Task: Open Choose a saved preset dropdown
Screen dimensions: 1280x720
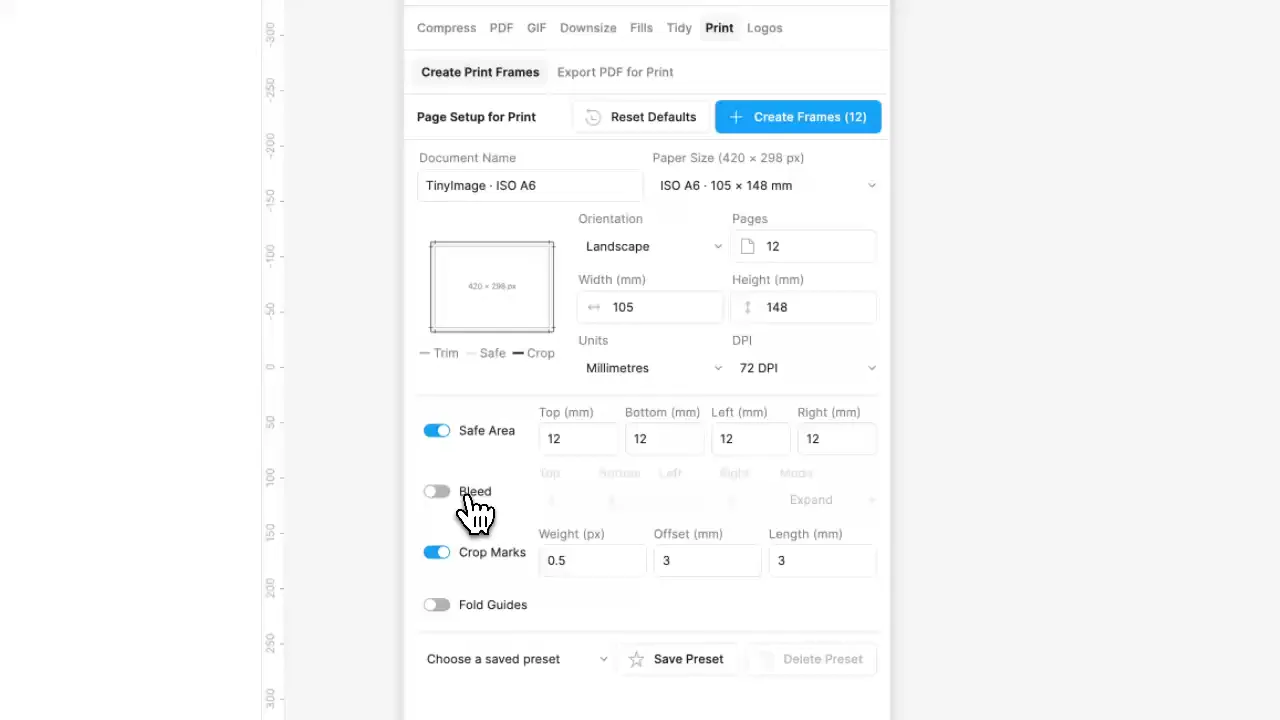Action: pos(516,659)
